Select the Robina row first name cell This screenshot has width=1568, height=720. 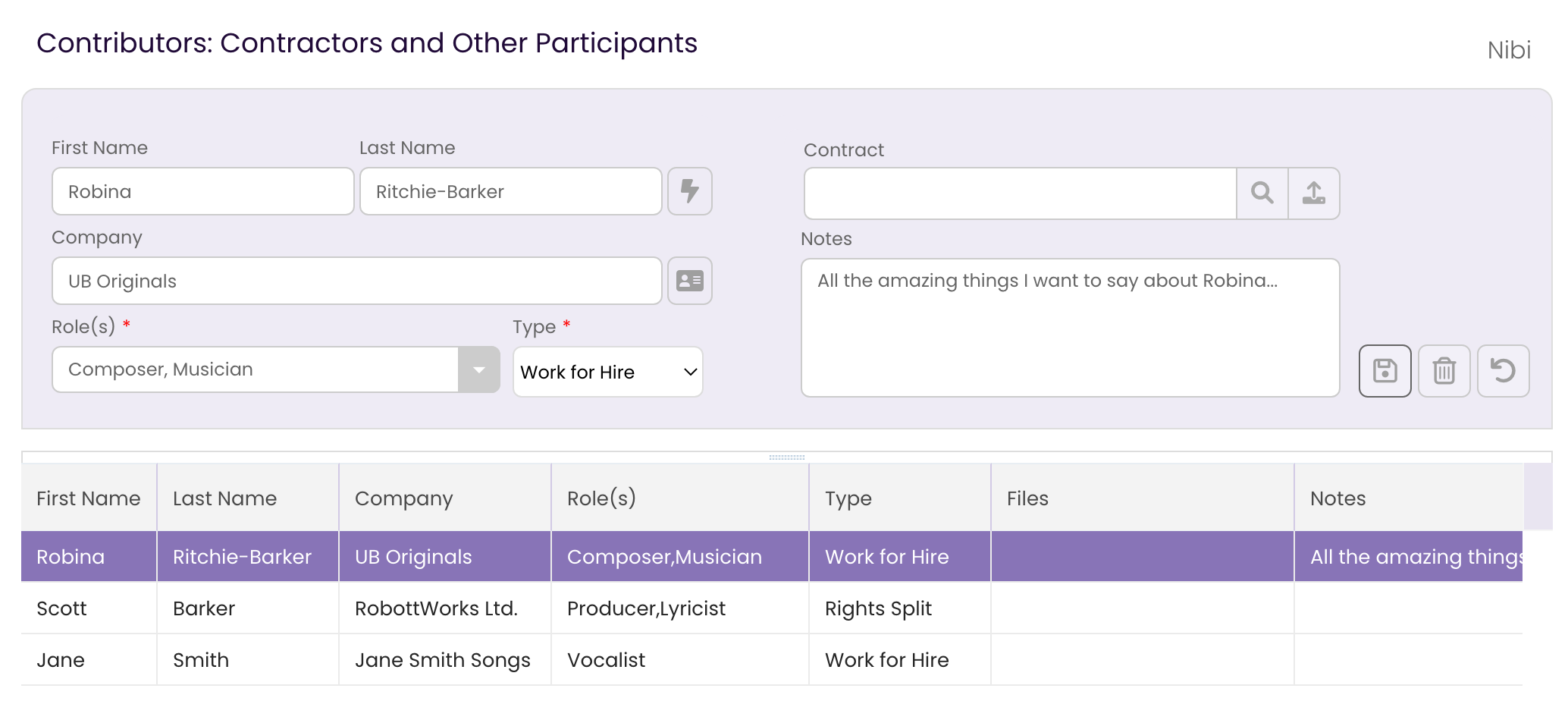pos(89,556)
